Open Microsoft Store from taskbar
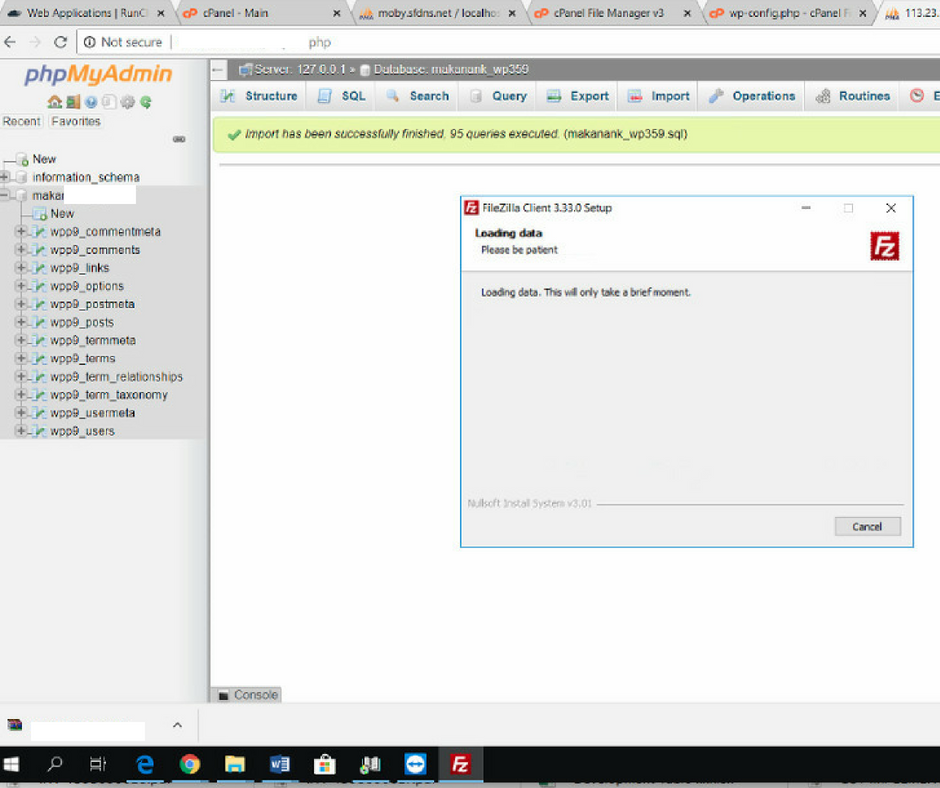 tap(324, 764)
